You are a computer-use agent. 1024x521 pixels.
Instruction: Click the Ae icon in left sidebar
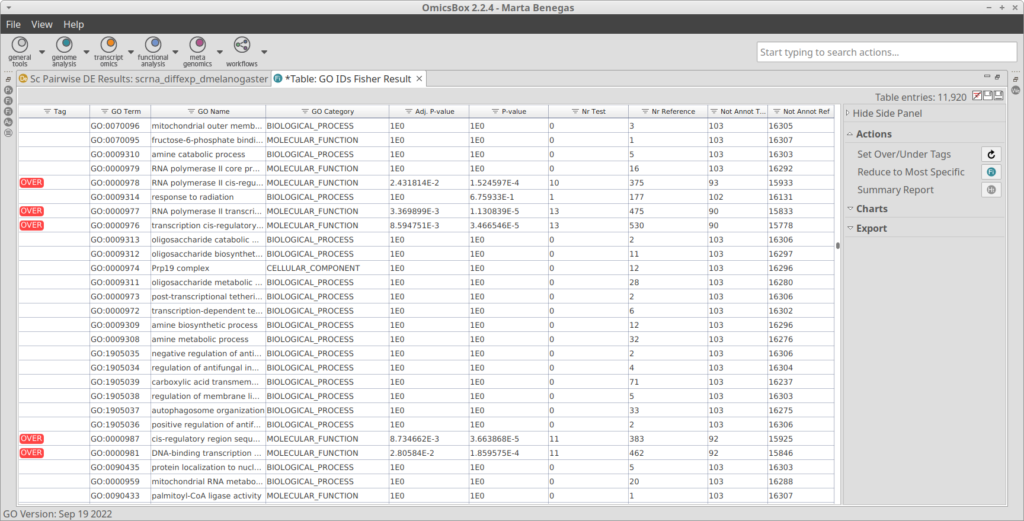click(8, 121)
